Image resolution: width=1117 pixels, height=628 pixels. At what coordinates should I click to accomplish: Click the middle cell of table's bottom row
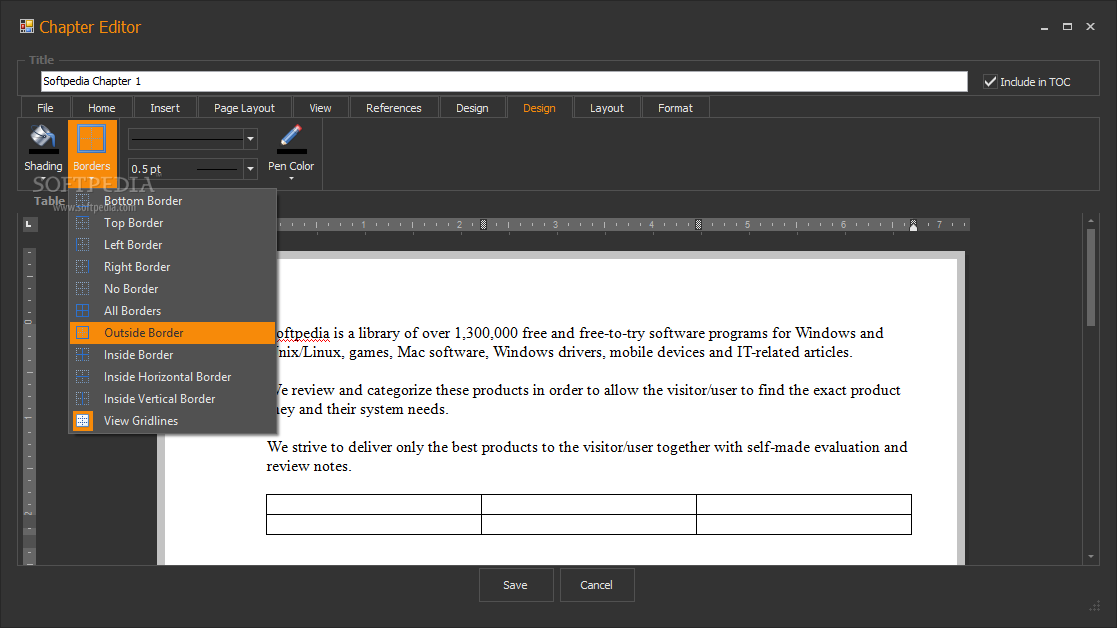(x=588, y=524)
